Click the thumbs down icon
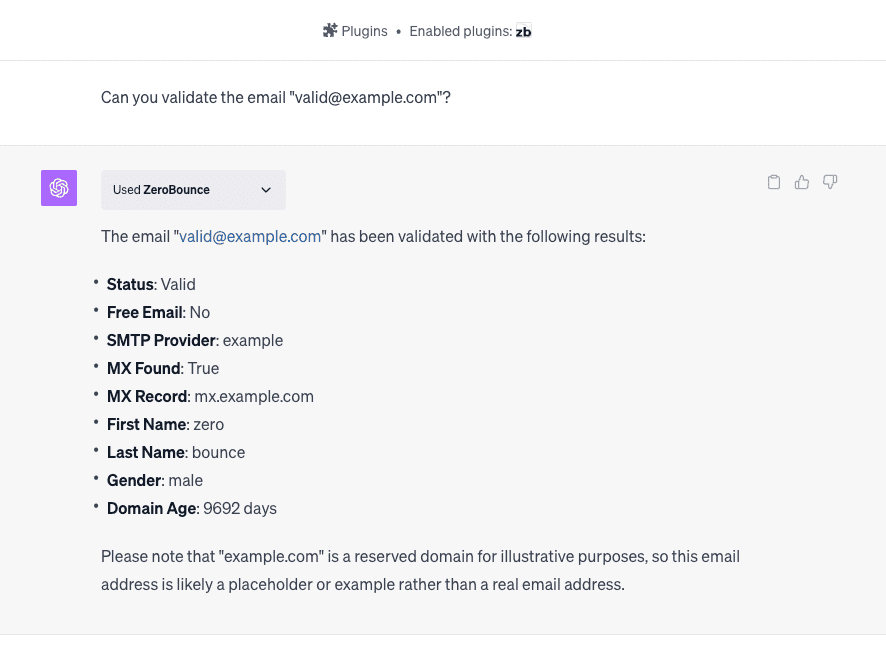 (x=829, y=182)
